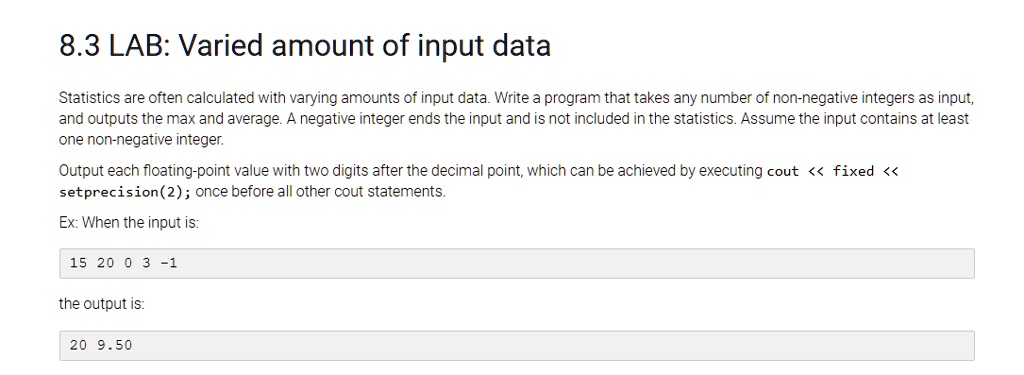Click inside the sample output code box
Screen dimensions: 1024x375
(517, 346)
